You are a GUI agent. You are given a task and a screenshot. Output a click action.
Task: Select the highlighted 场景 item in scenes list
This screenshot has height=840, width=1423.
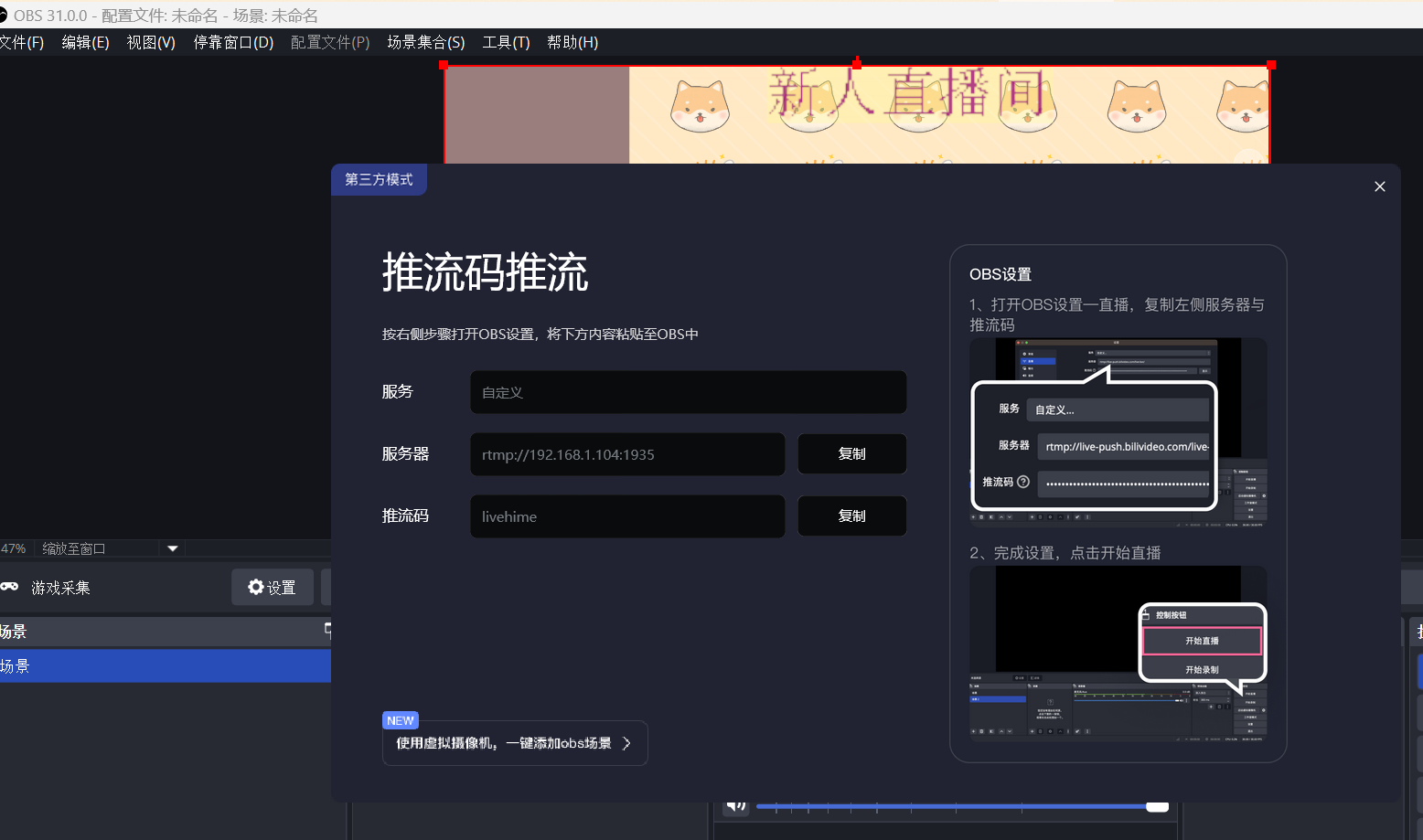click(x=166, y=665)
